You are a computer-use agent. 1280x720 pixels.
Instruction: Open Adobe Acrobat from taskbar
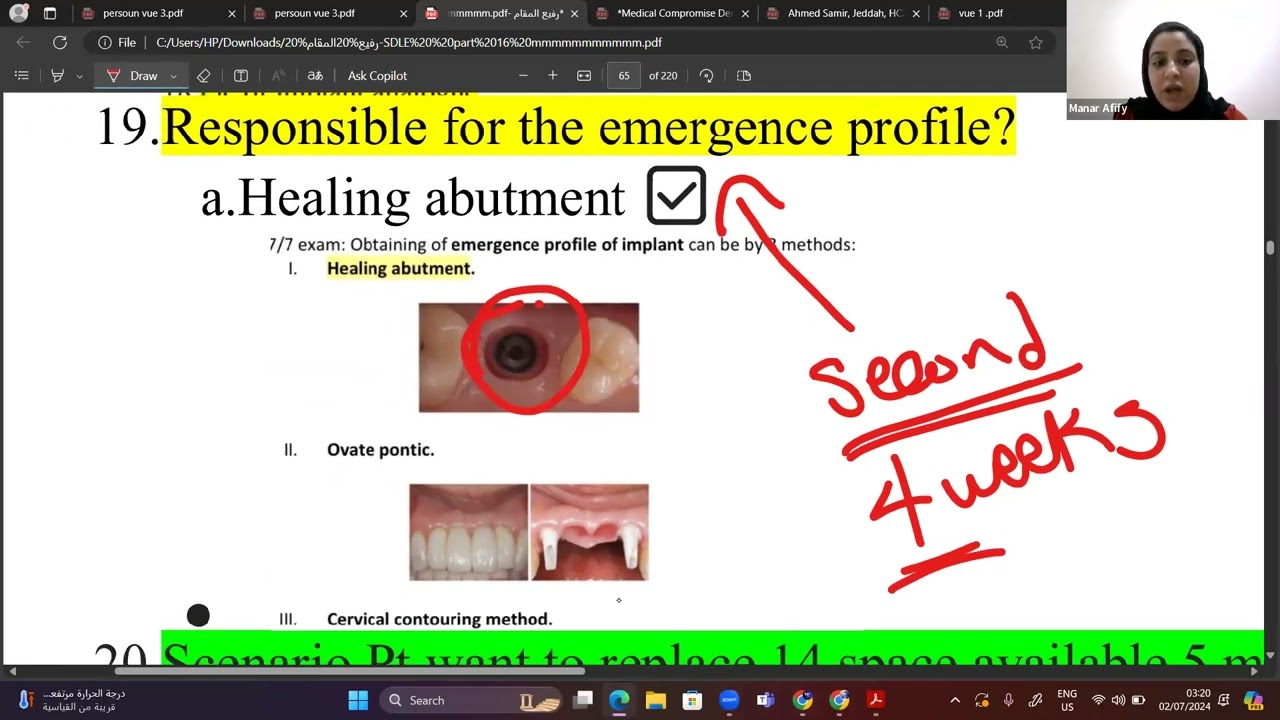876,700
